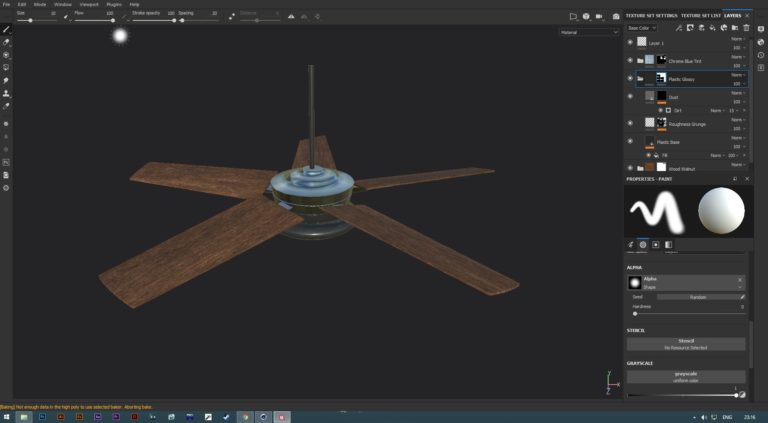
Task: Add a new paint layer
Action: coord(701,28)
